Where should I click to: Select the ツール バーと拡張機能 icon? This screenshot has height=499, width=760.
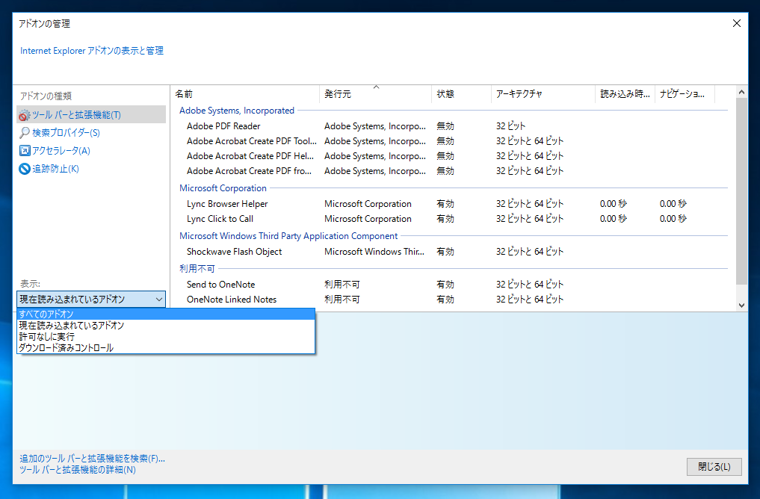coord(25,115)
